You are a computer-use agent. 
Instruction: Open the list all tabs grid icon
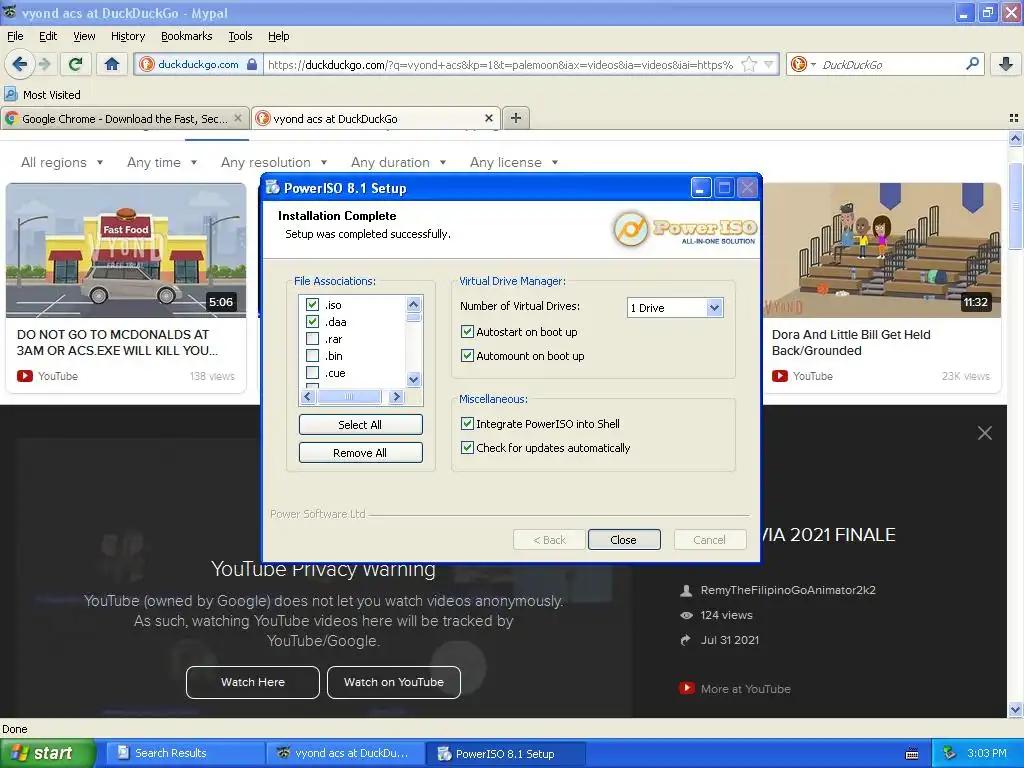click(x=1014, y=118)
